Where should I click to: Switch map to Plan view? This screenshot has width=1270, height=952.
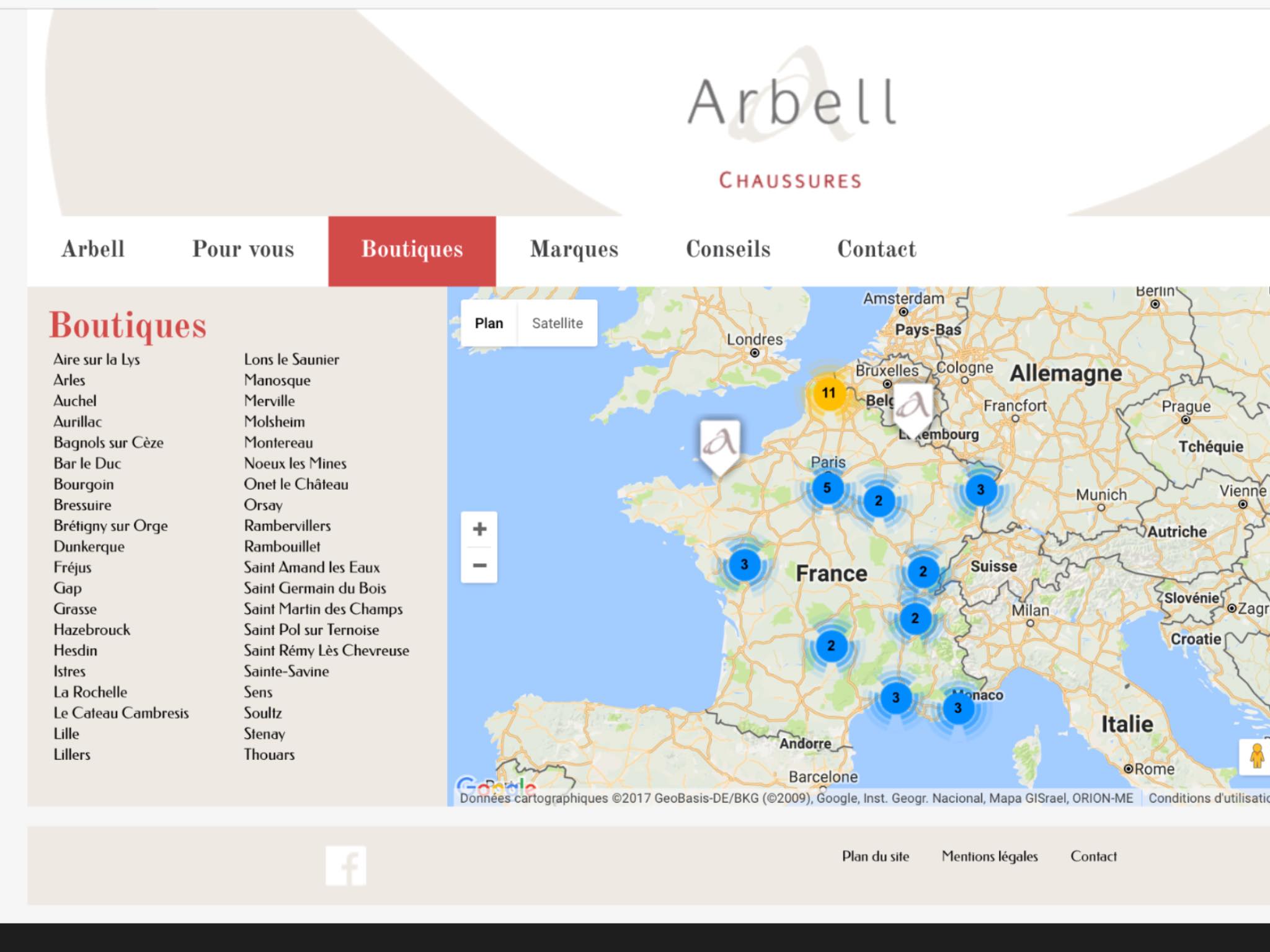click(x=489, y=324)
